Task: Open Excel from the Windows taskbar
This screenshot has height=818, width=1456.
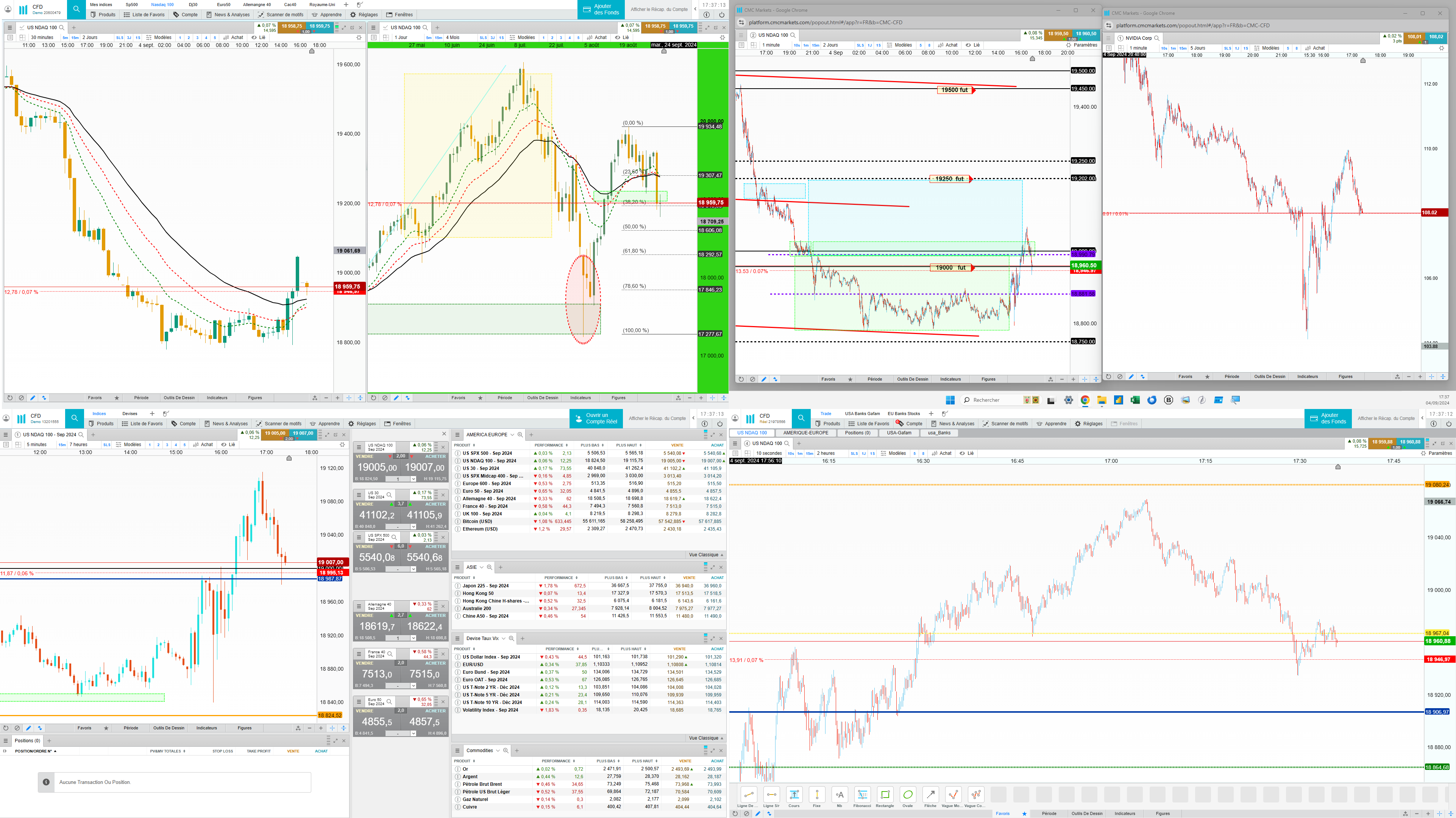Action: pyautogui.click(x=1135, y=400)
